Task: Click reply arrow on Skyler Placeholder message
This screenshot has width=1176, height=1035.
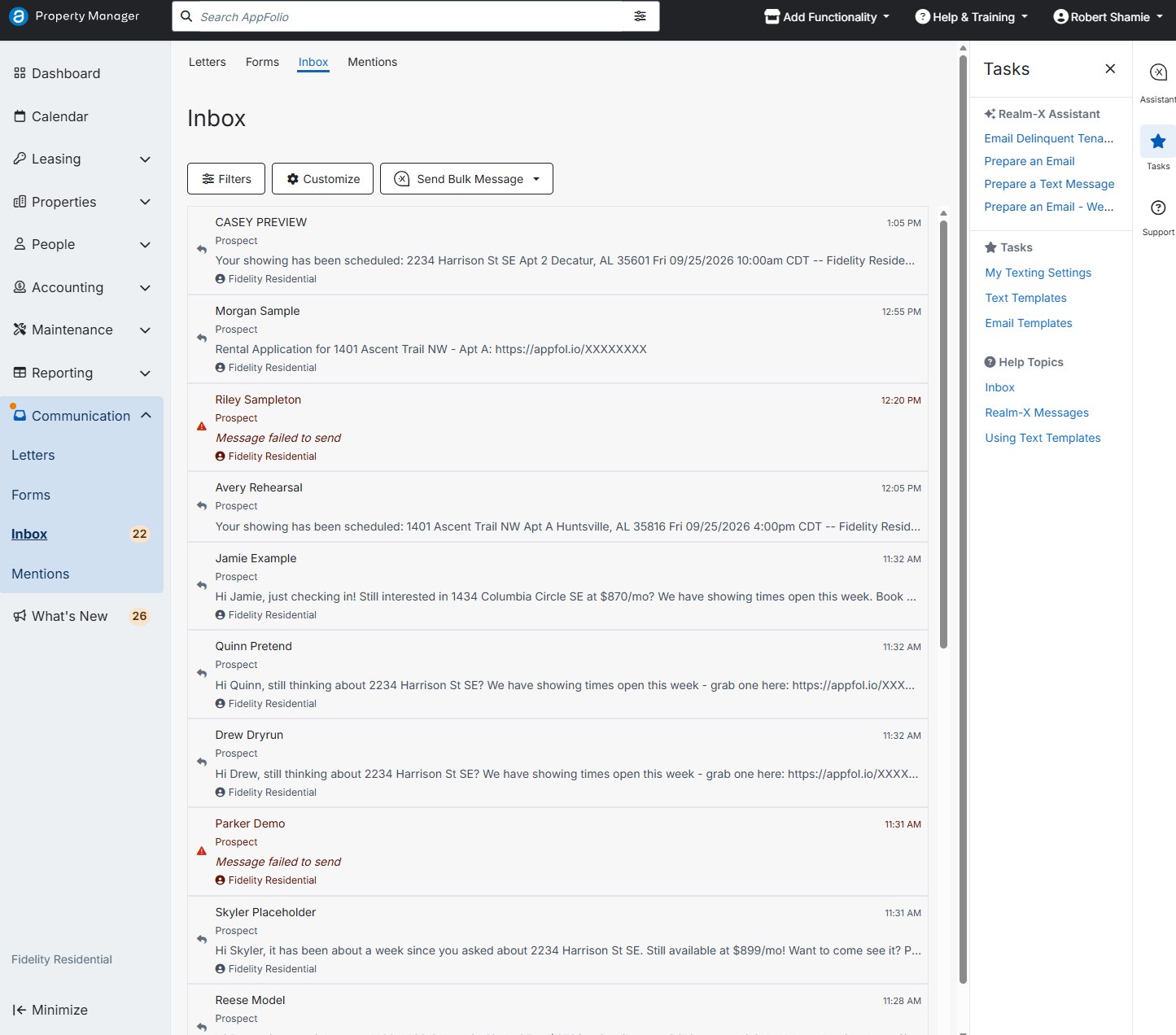Action: click(202, 940)
